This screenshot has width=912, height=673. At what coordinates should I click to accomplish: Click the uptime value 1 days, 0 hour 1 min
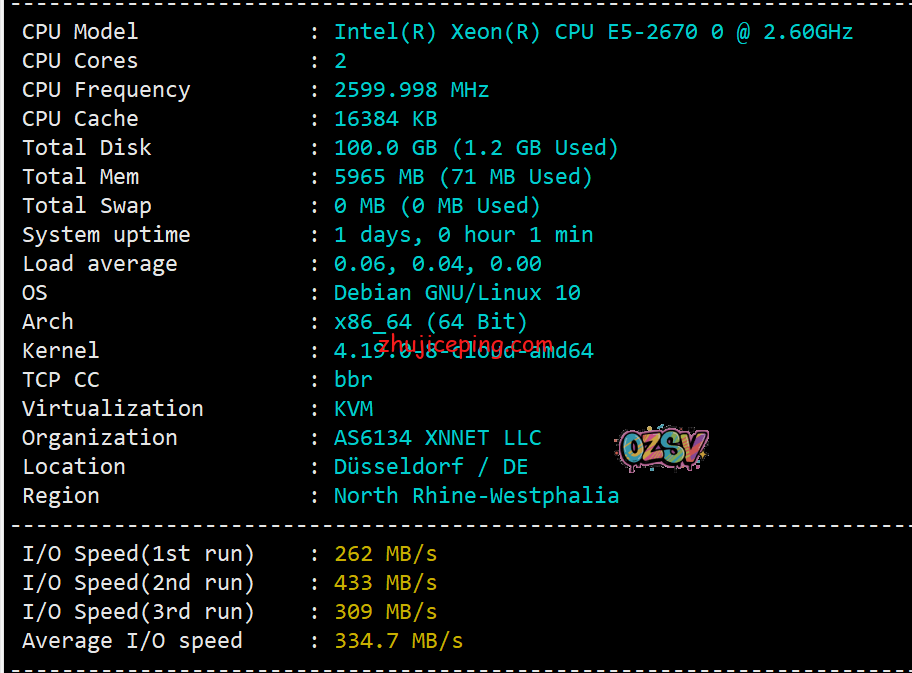click(x=464, y=236)
